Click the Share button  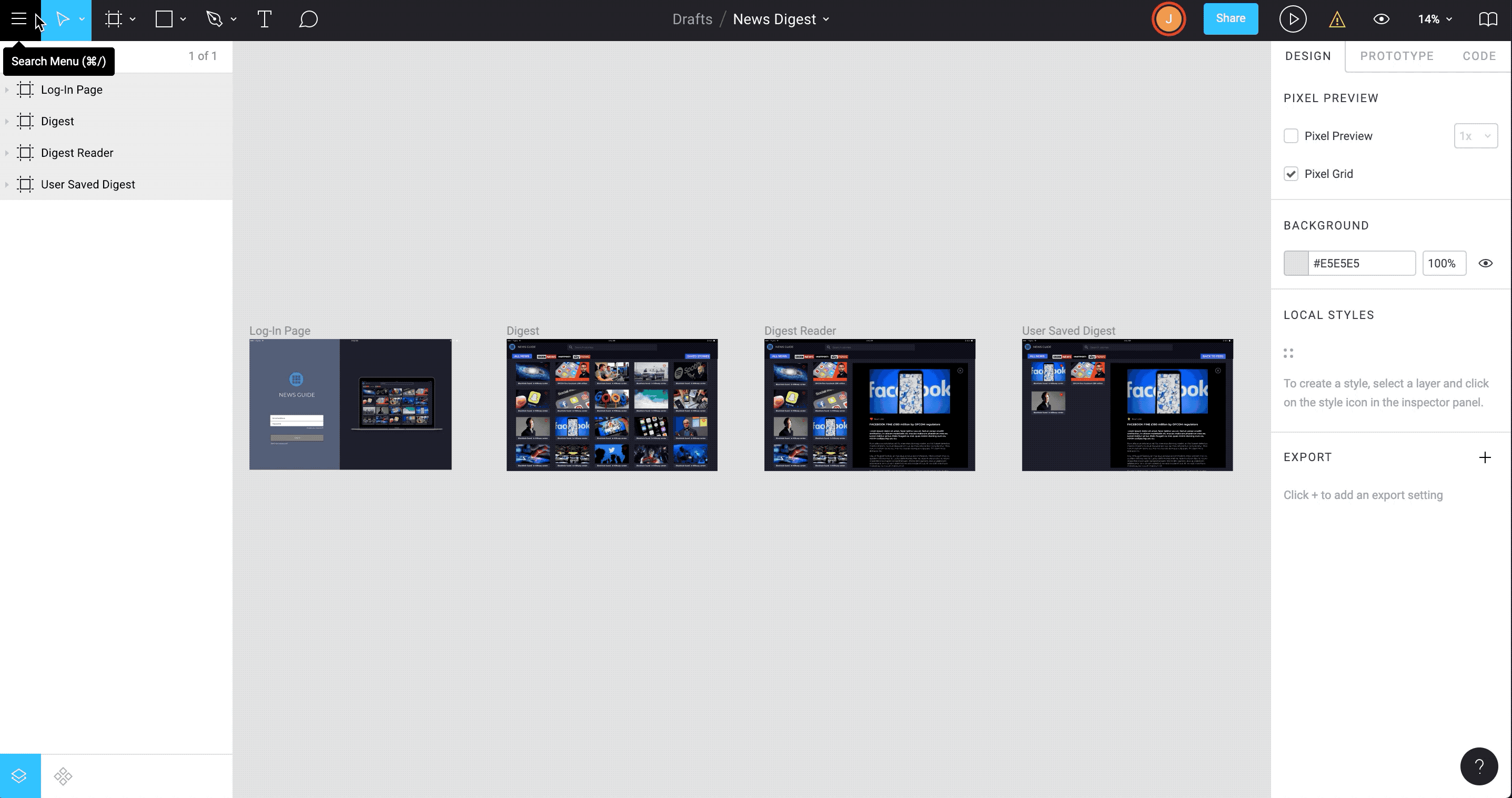pos(1230,19)
